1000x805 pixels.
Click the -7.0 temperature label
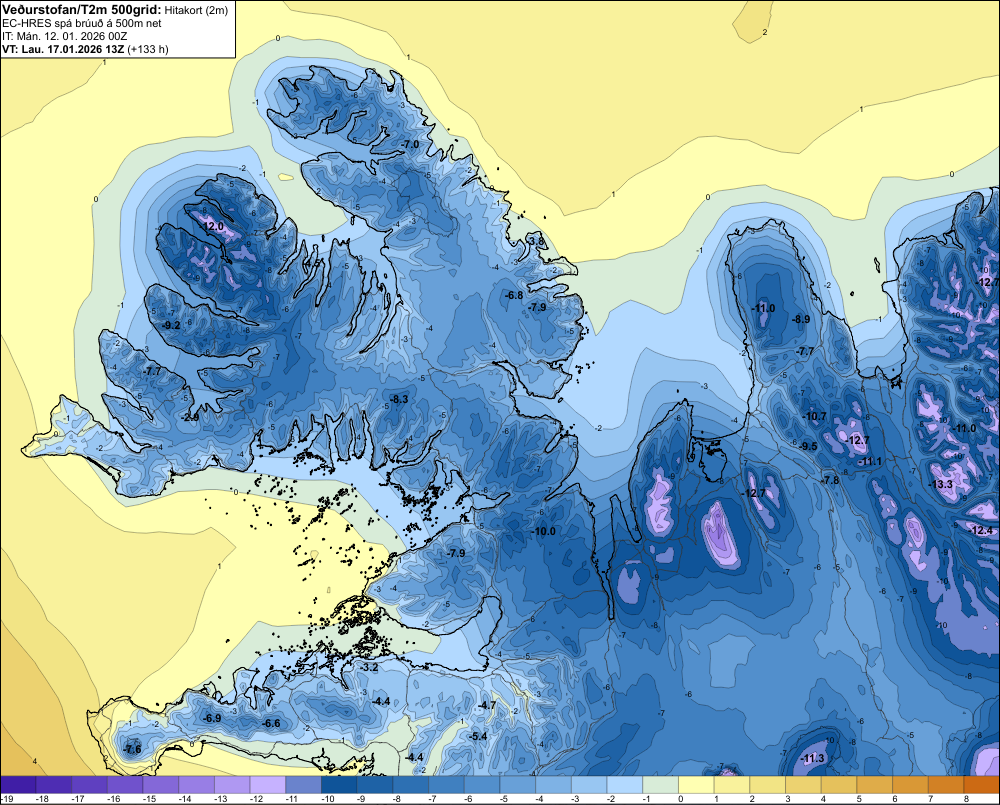(x=410, y=144)
